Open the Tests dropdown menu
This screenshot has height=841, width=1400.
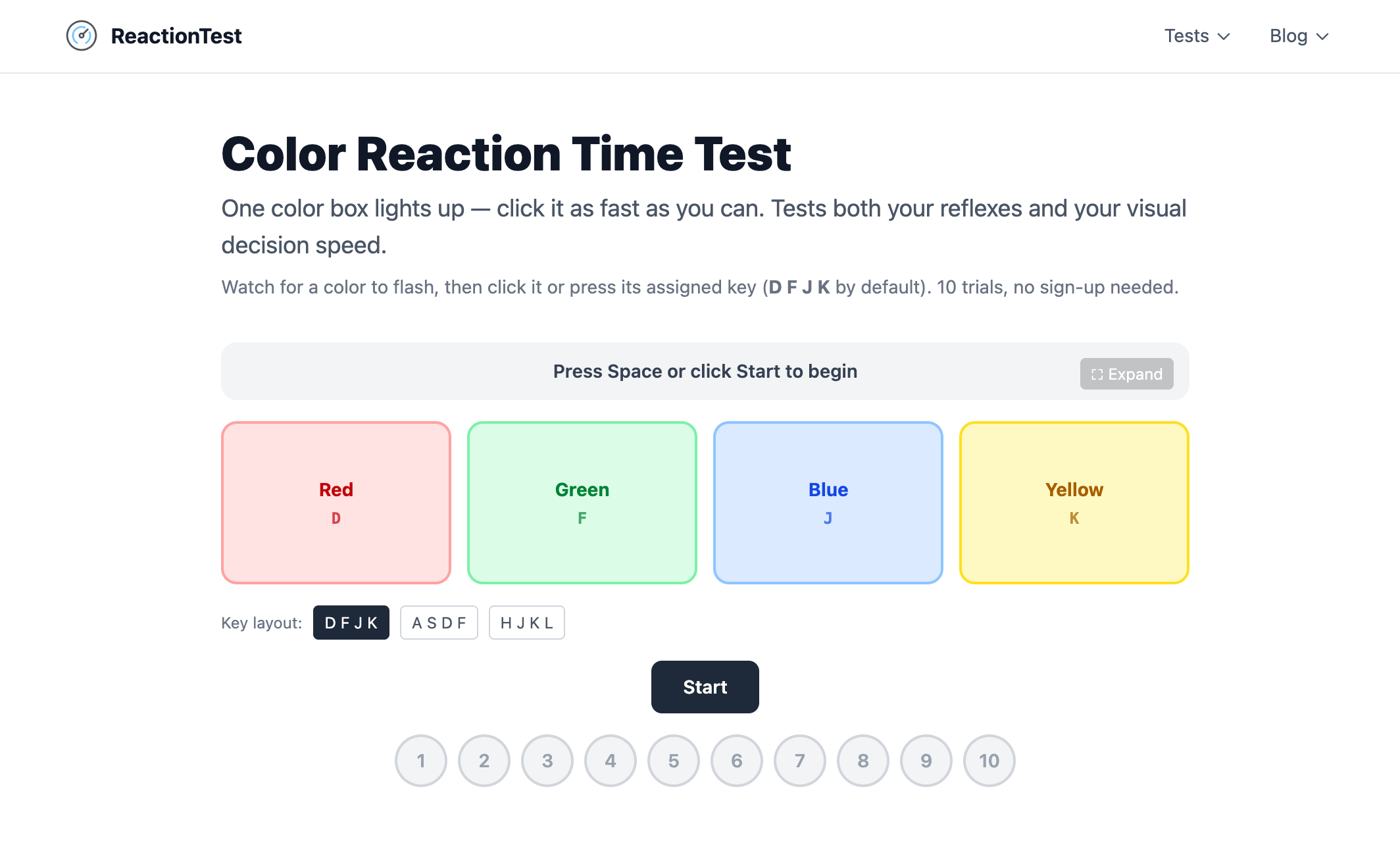[1197, 36]
